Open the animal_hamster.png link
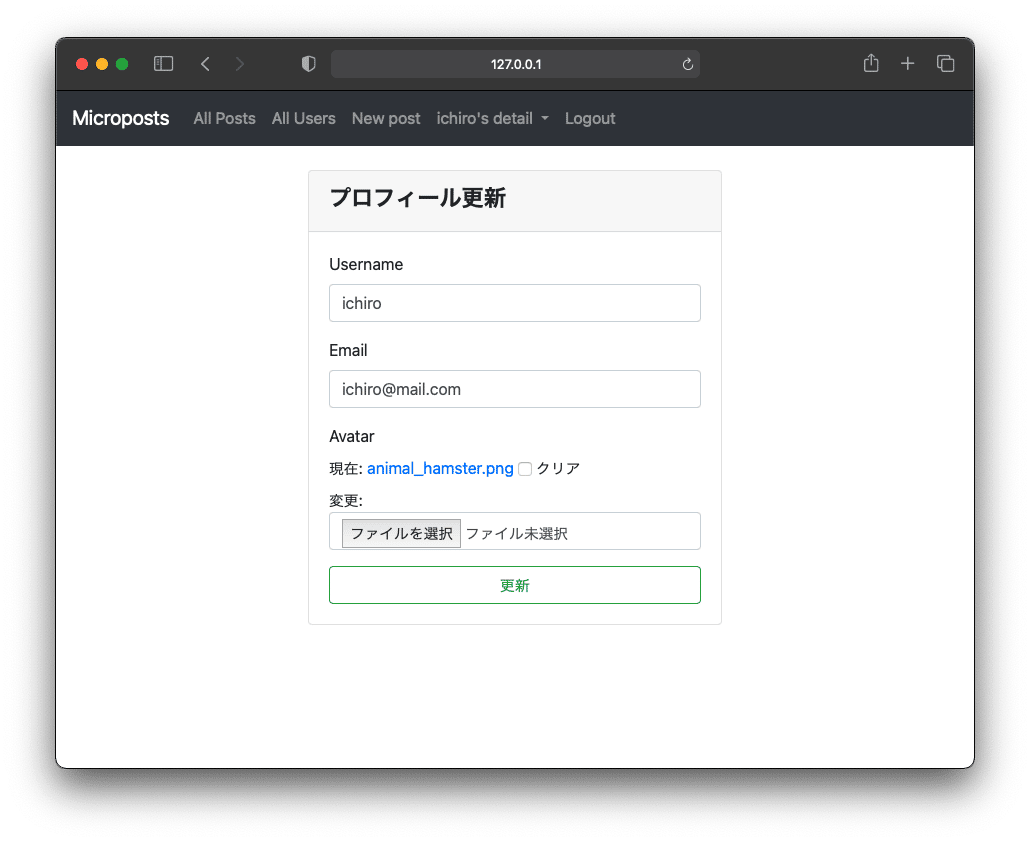 point(440,468)
